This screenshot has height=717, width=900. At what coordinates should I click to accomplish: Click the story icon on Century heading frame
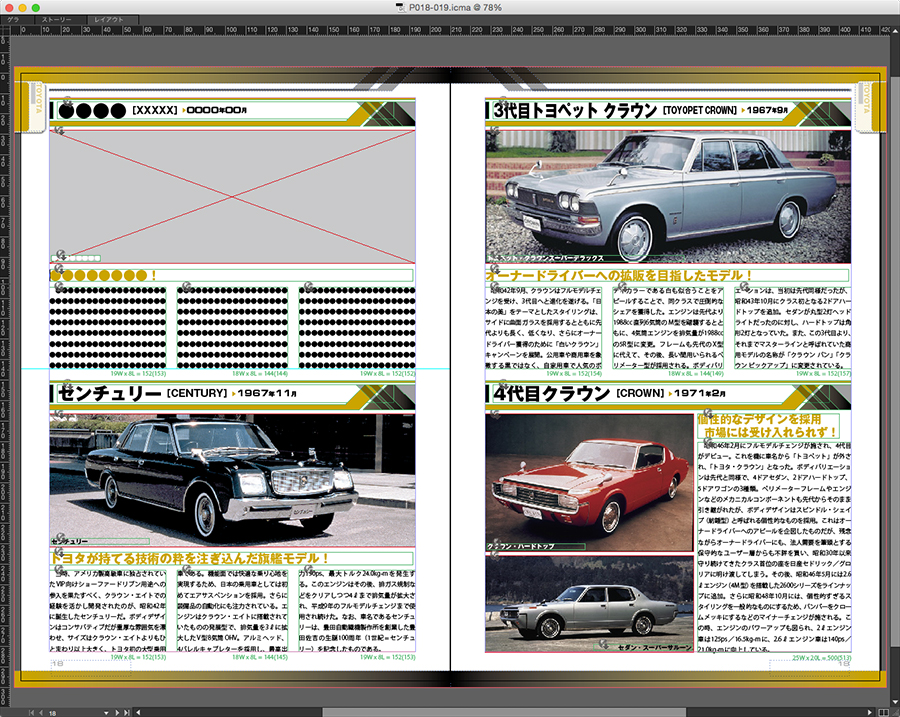67,385
